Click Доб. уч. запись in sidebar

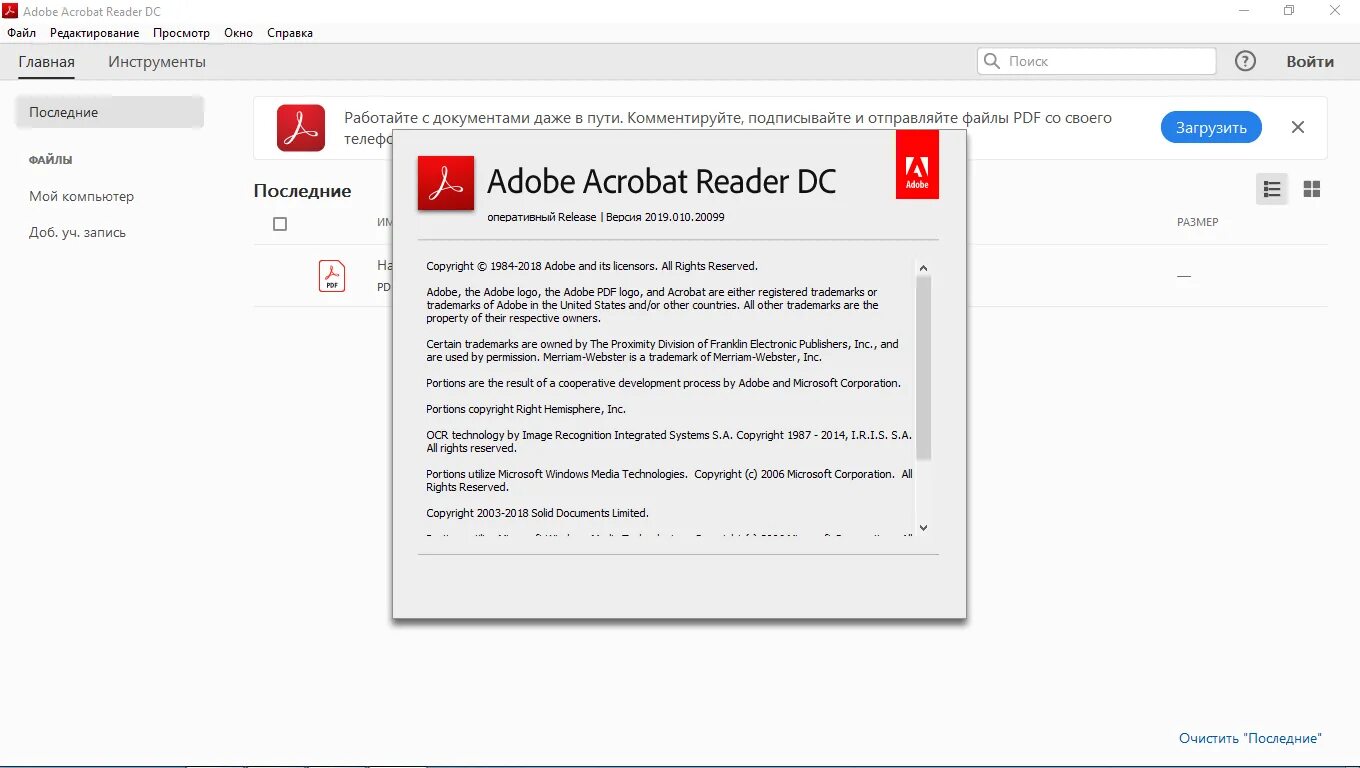(77, 232)
